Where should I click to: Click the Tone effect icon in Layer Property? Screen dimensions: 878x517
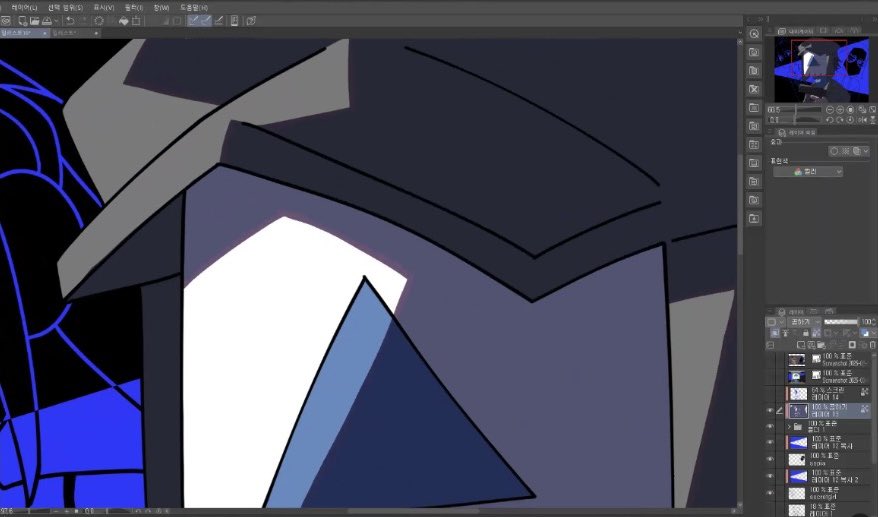pyautogui.click(x=846, y=151)
